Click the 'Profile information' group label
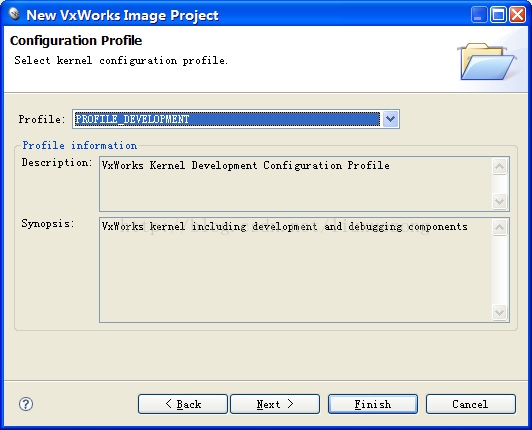Image resolution: width=532 pixels, height=430 pixels. point(80,145)
